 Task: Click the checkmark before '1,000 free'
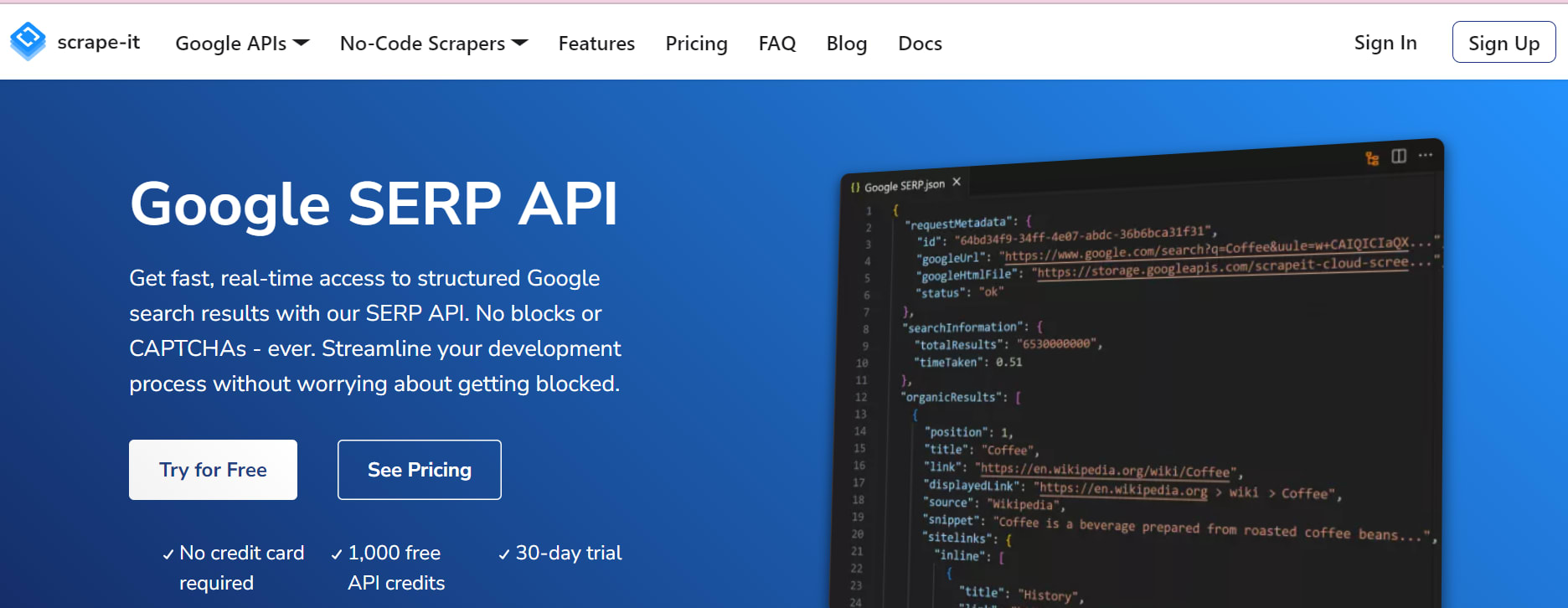337,554
